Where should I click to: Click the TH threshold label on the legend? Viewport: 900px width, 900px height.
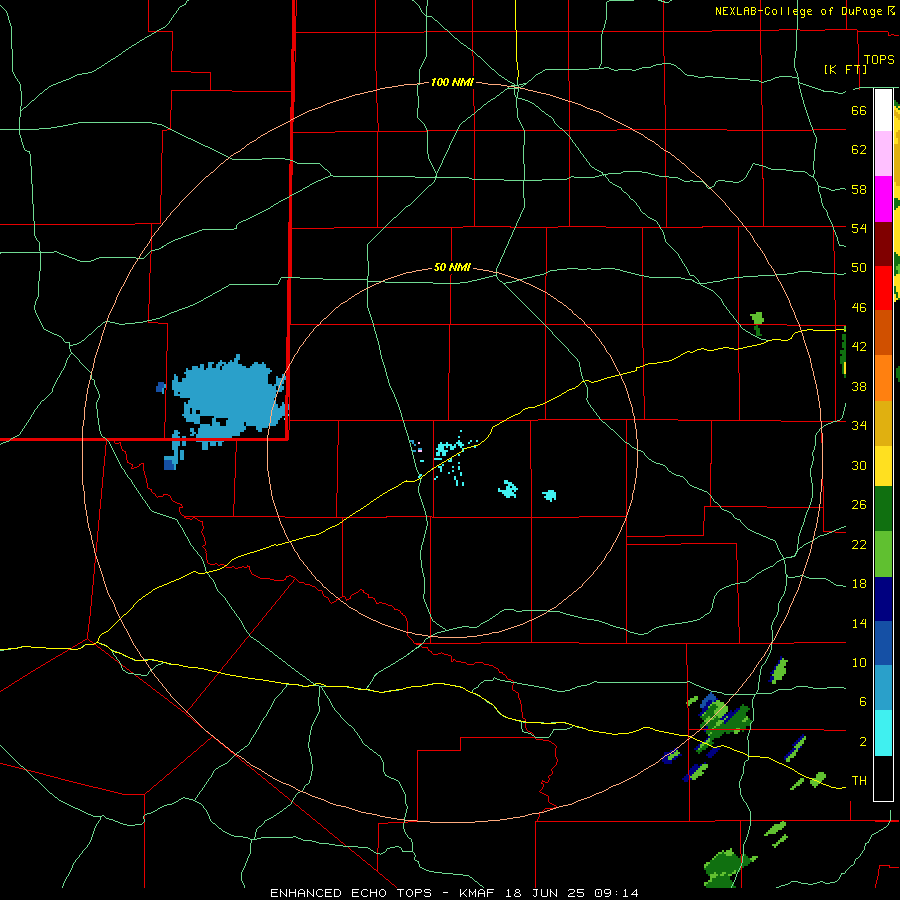(x=859, y=781)
